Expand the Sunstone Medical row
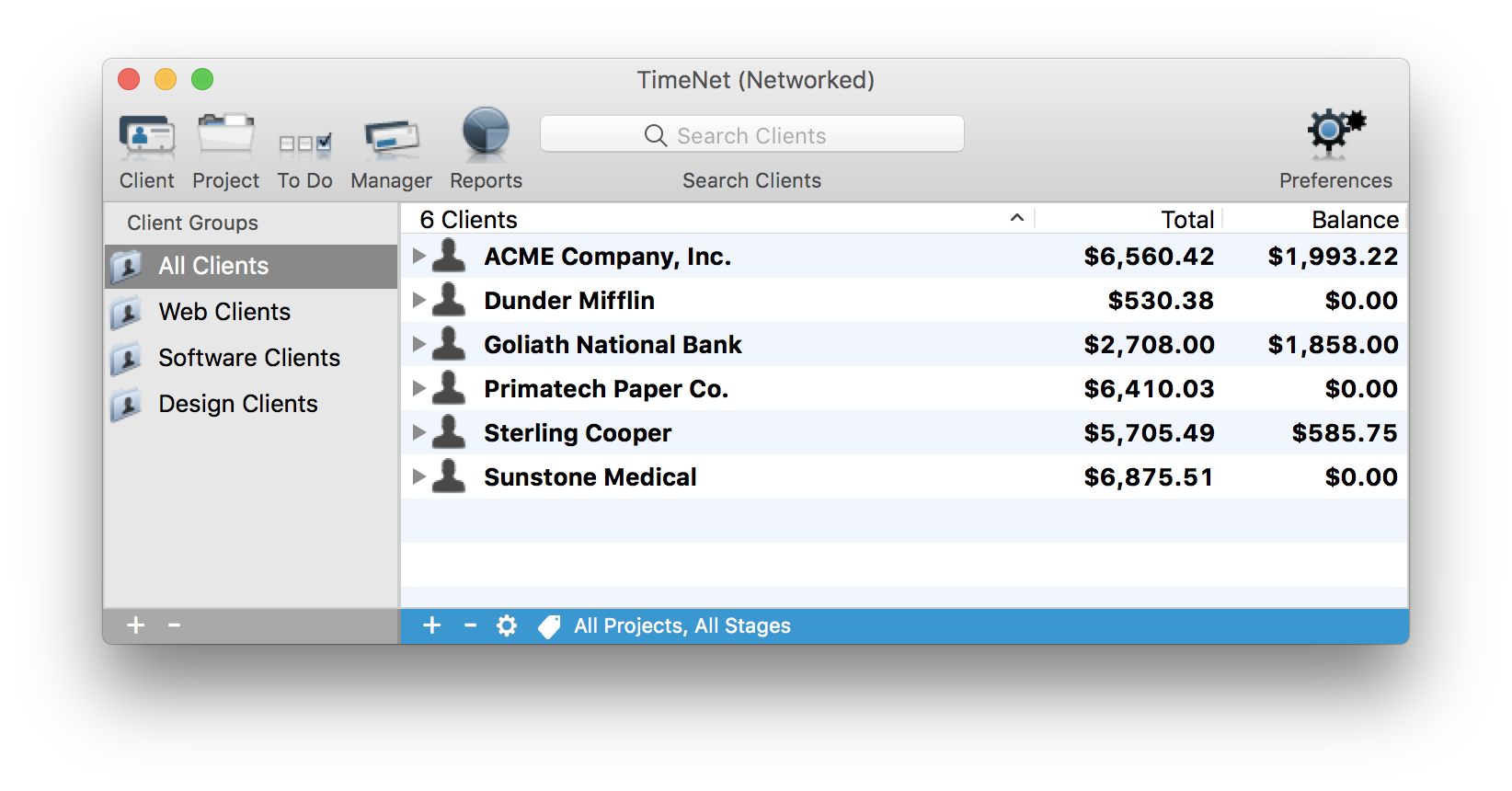 [x=418, y=476]
